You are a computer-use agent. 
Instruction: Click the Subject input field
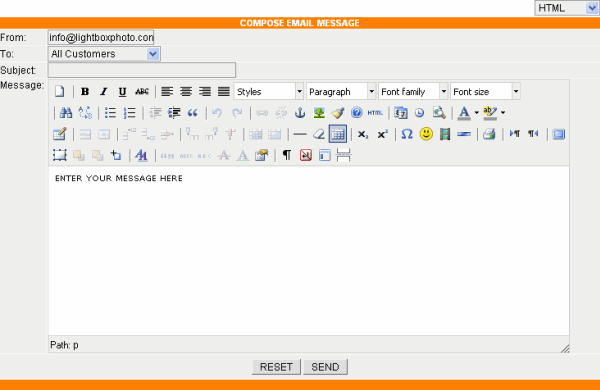pyautogui.click(x=142, y=70)
